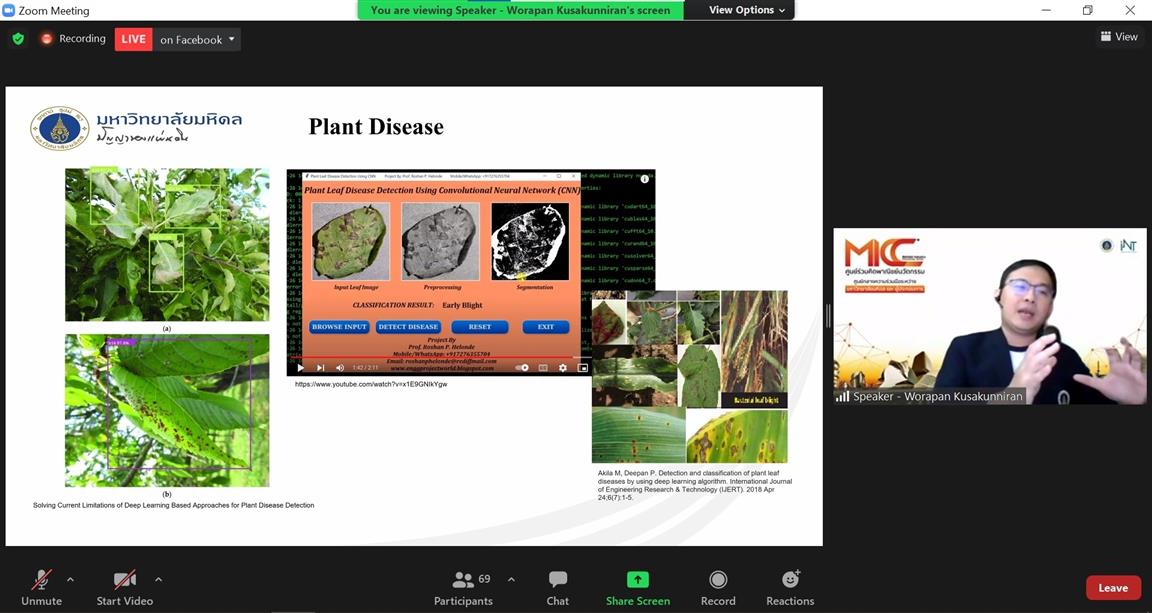Start recording with the Record button
This screenshot has width=1152, height=613.
(717, 588)
